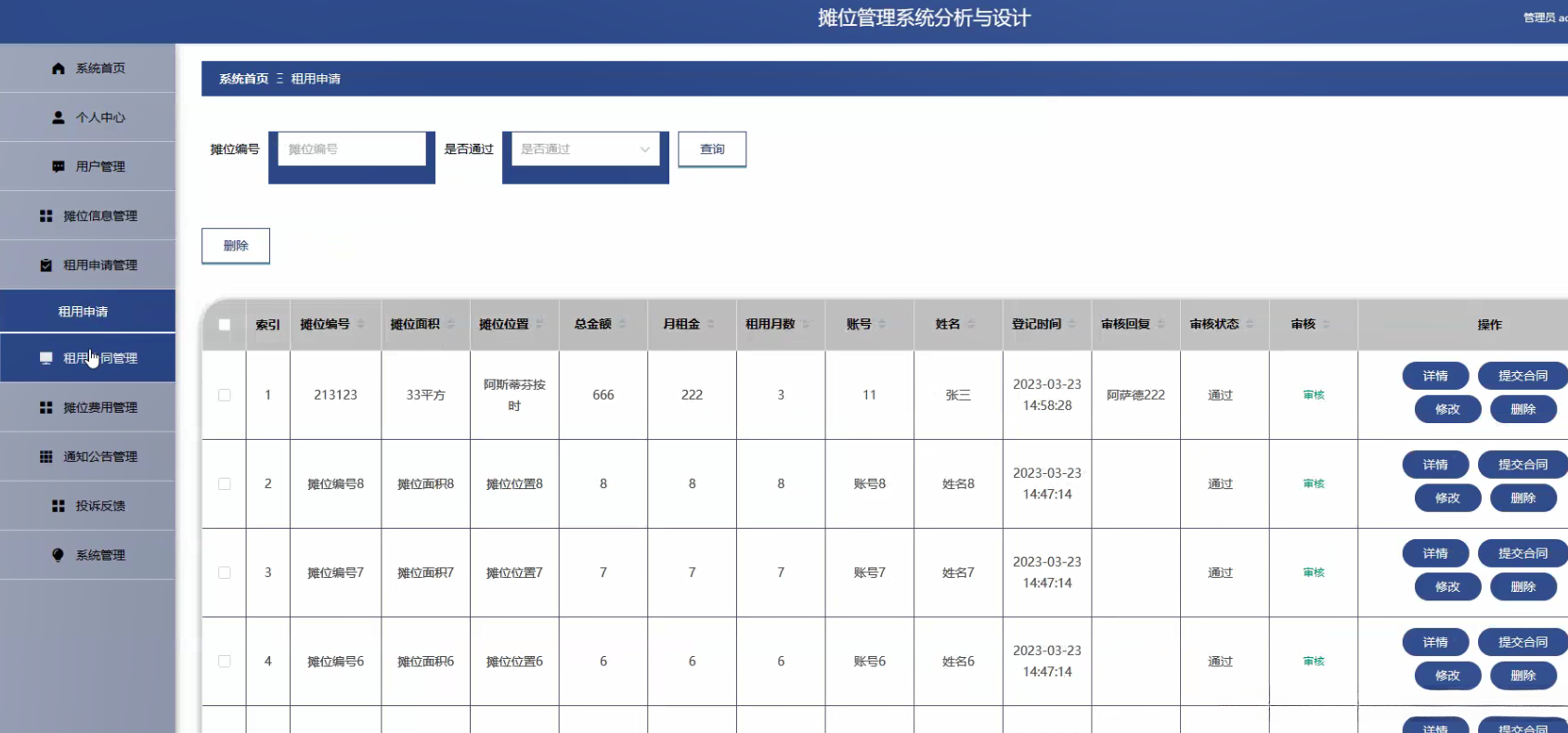Viewport: 1568px width, 733px height.
Task: Click 提交合同 for row 摊位编号7
Action: point(1523,554)
